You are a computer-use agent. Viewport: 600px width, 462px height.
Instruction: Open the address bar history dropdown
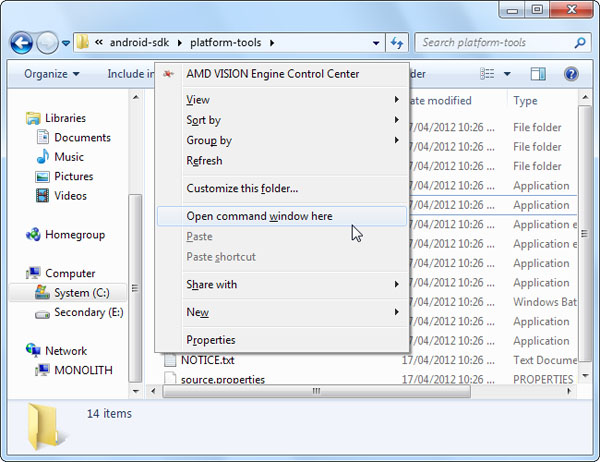[376, 43]
